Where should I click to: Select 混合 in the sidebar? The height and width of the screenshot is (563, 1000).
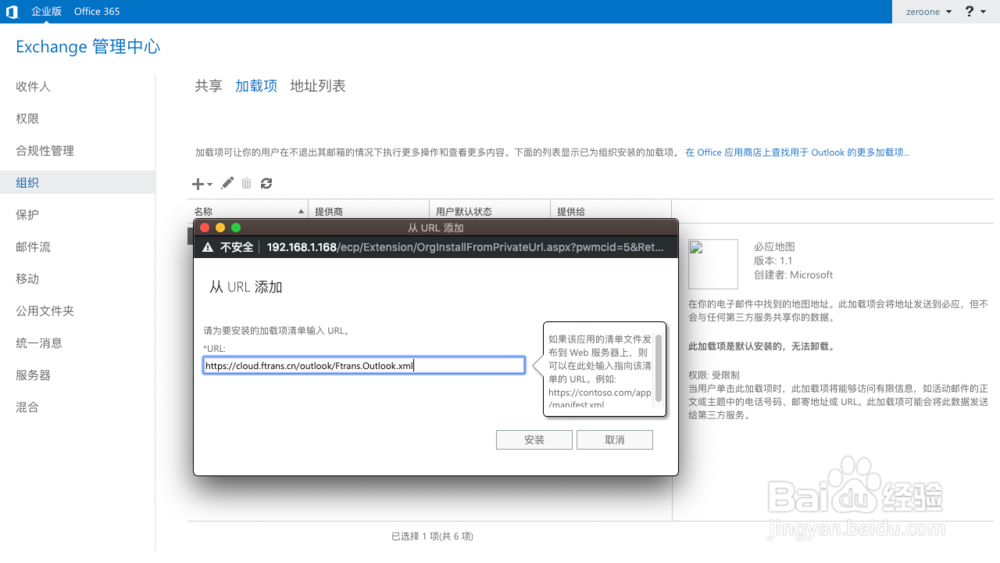coord(27,407)
